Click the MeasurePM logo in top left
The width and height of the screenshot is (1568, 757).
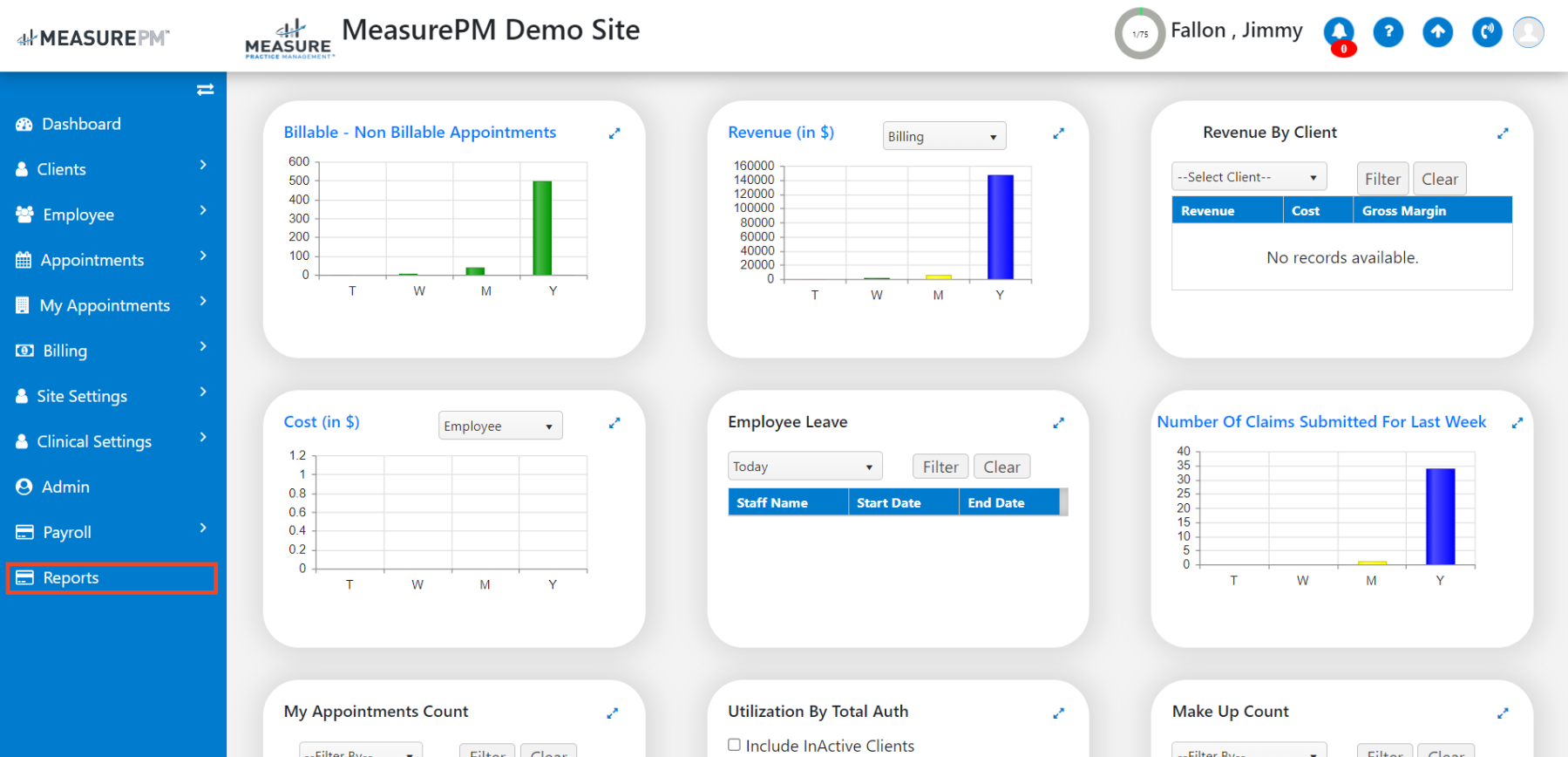pyautogui.click(x=93, y=38)
